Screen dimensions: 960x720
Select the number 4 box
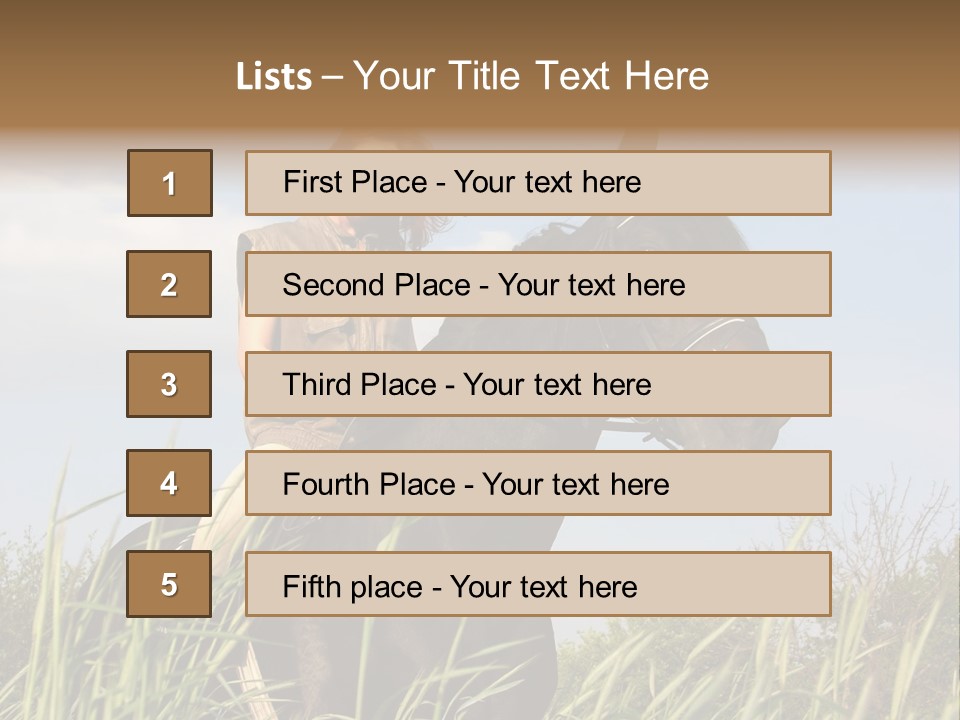(x=169, y=483)
